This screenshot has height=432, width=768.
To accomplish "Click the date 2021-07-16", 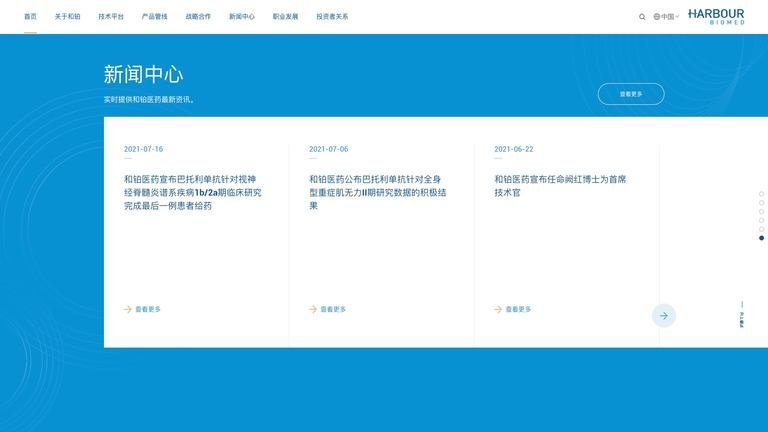I will coord(144,149).
